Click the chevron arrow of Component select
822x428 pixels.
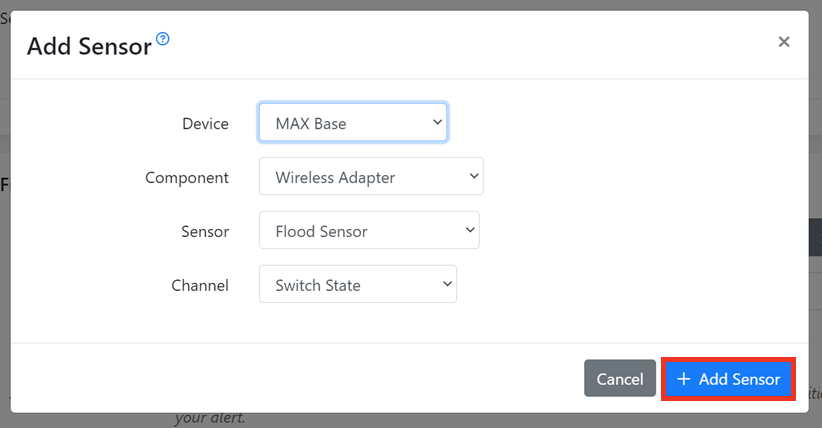[473, 177]
